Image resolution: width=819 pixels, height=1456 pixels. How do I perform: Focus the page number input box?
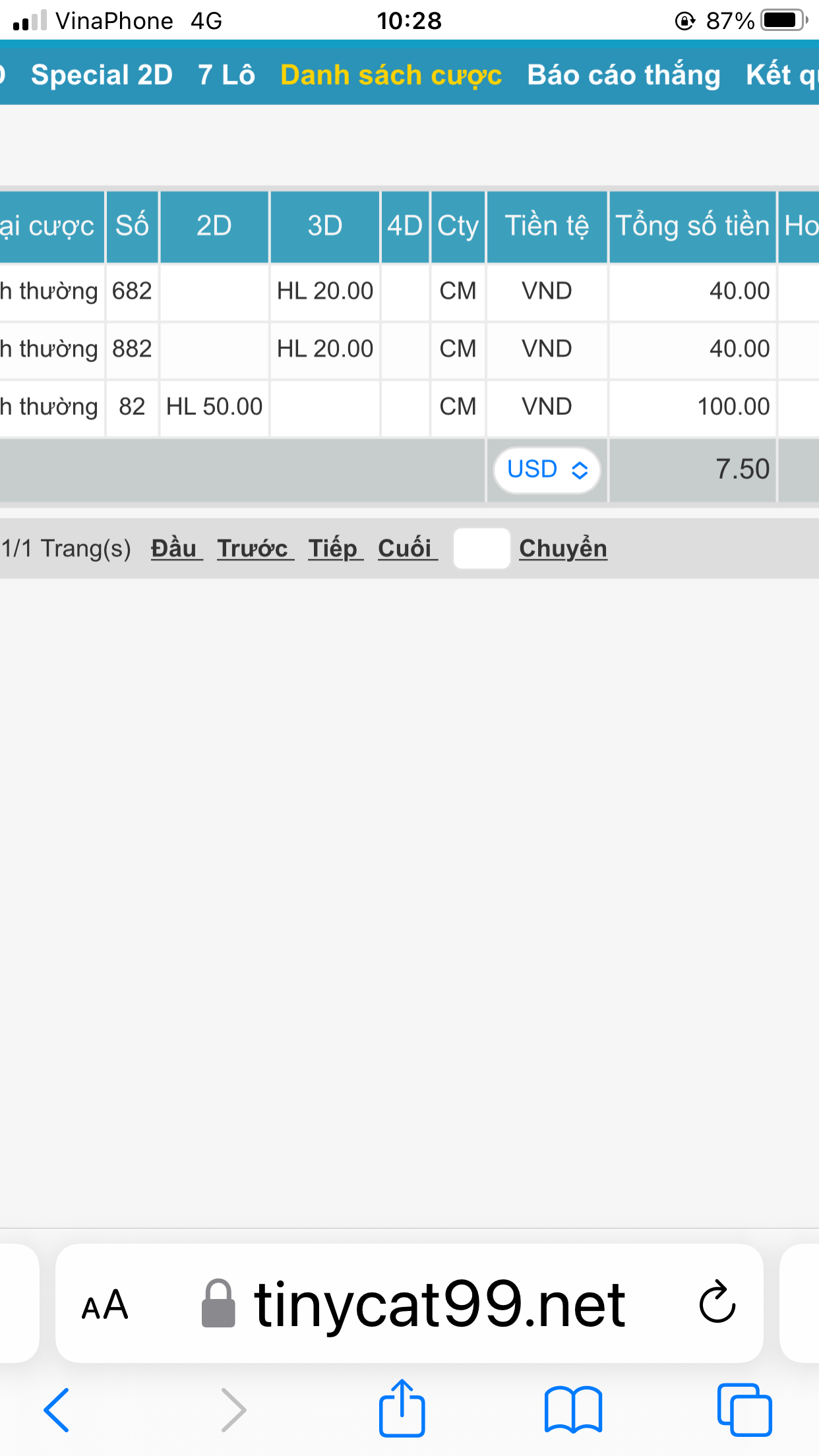click(x=481, y=548)
